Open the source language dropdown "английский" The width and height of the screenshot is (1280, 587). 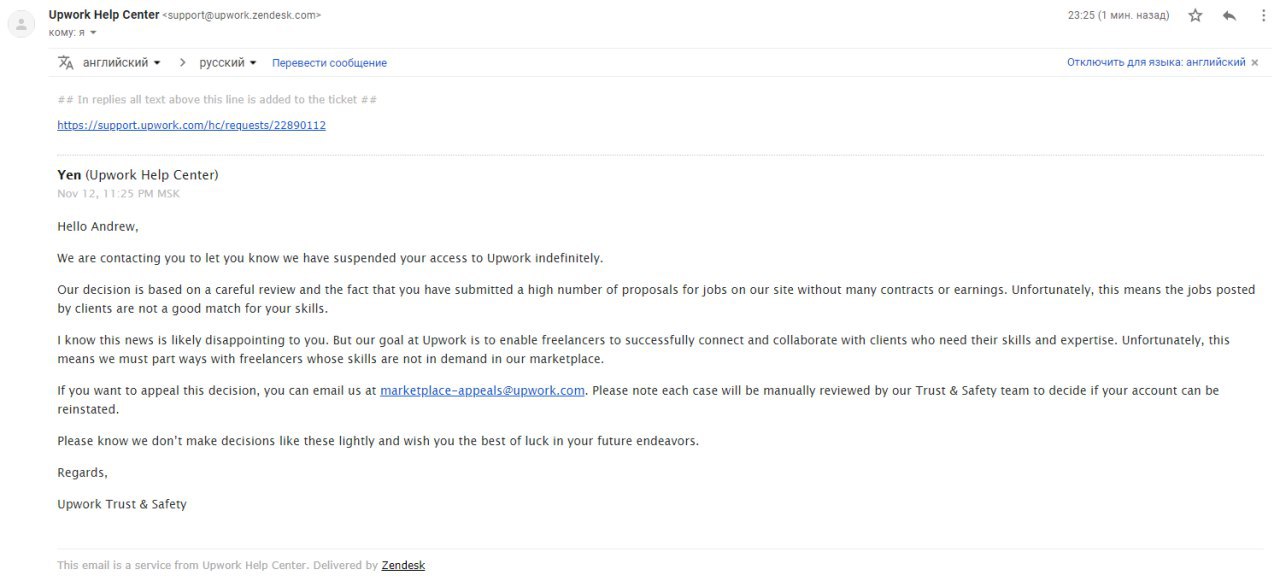click(121, 63)
